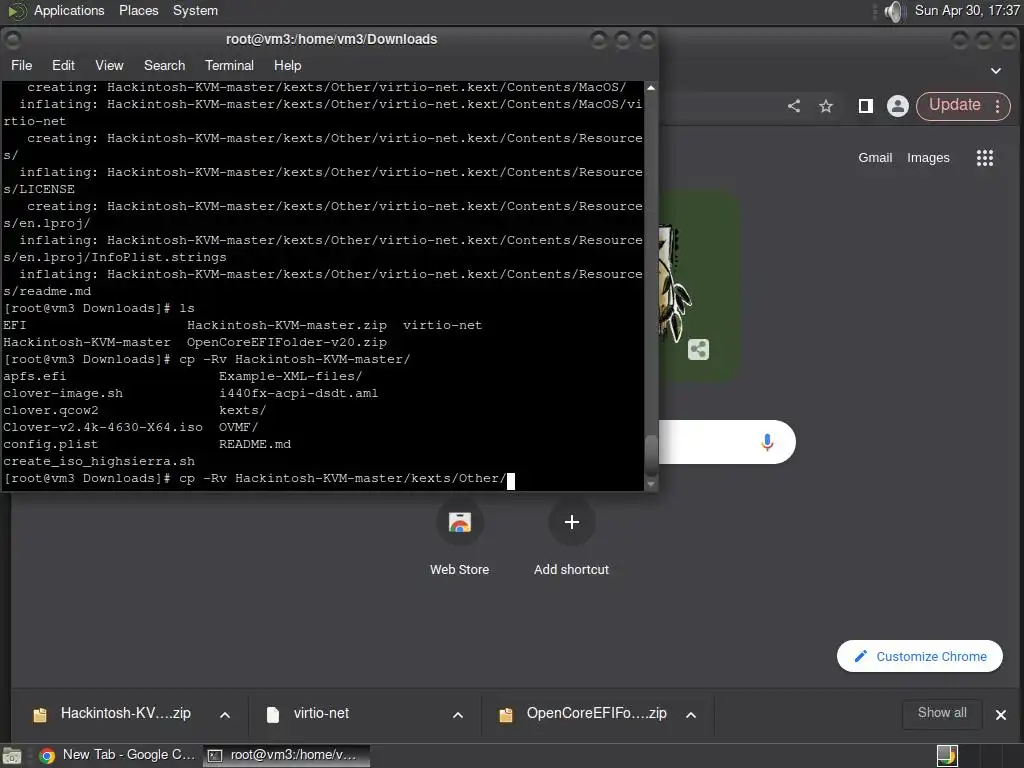Open Chrome tab search chevron
The width and height of the screenshot is (1024, 768).
pyautogui.click(x=996, y=71)
